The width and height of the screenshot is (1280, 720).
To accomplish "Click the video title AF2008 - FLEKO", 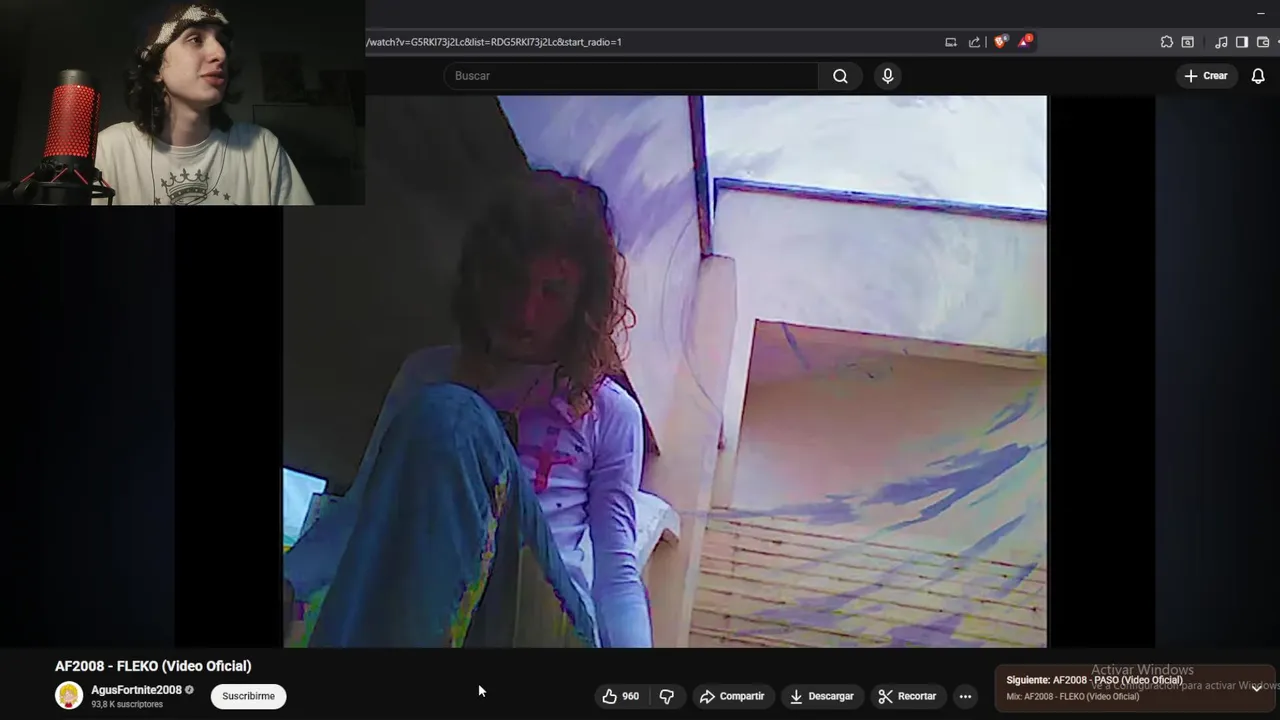I will coord(153,666).
